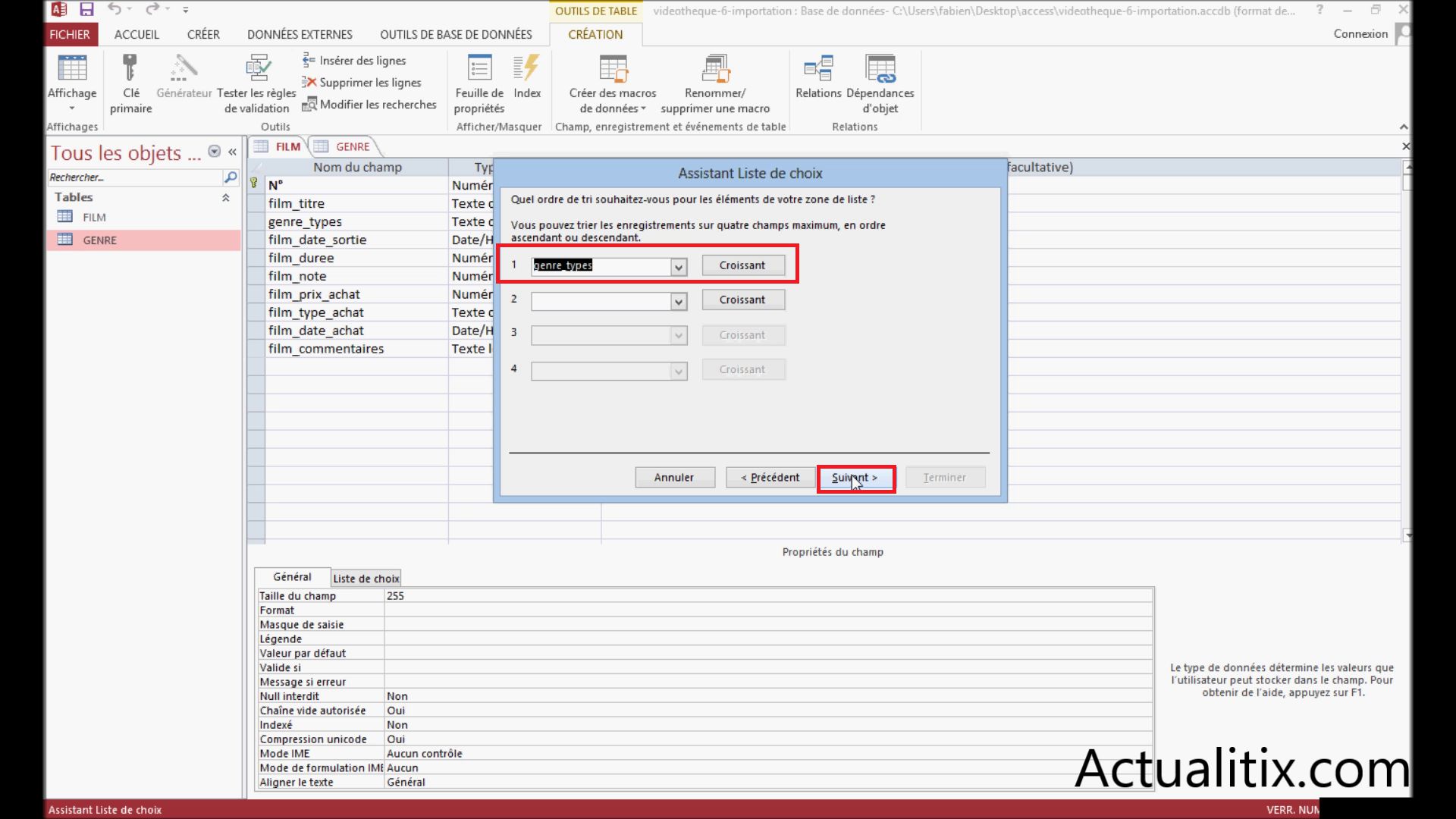Click Renommer/supprimer une macro

pyautogui.click(x=715, y=83)
